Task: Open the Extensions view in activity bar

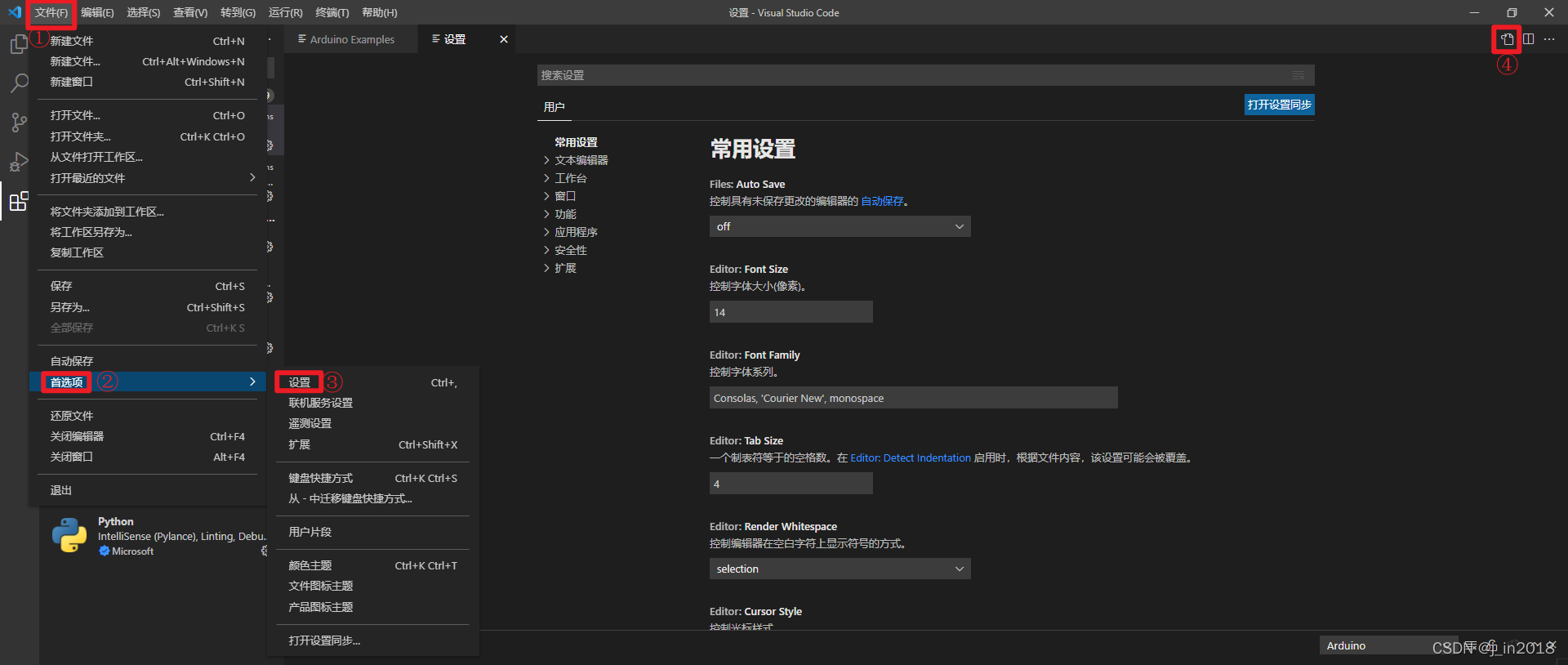Action: [19, 201]
